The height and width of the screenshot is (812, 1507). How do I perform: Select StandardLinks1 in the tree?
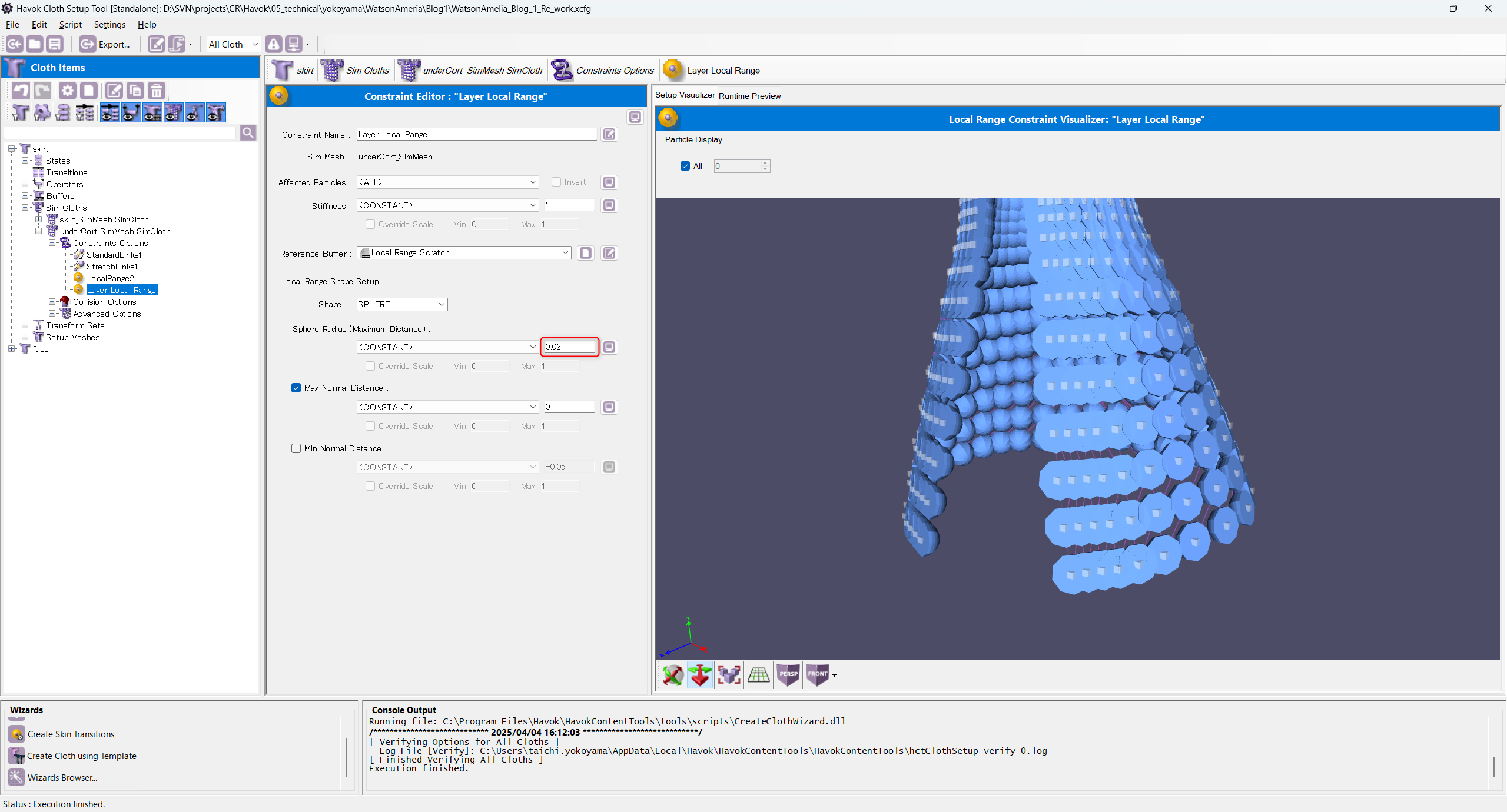pyautogui.click(x=114, y=255)
